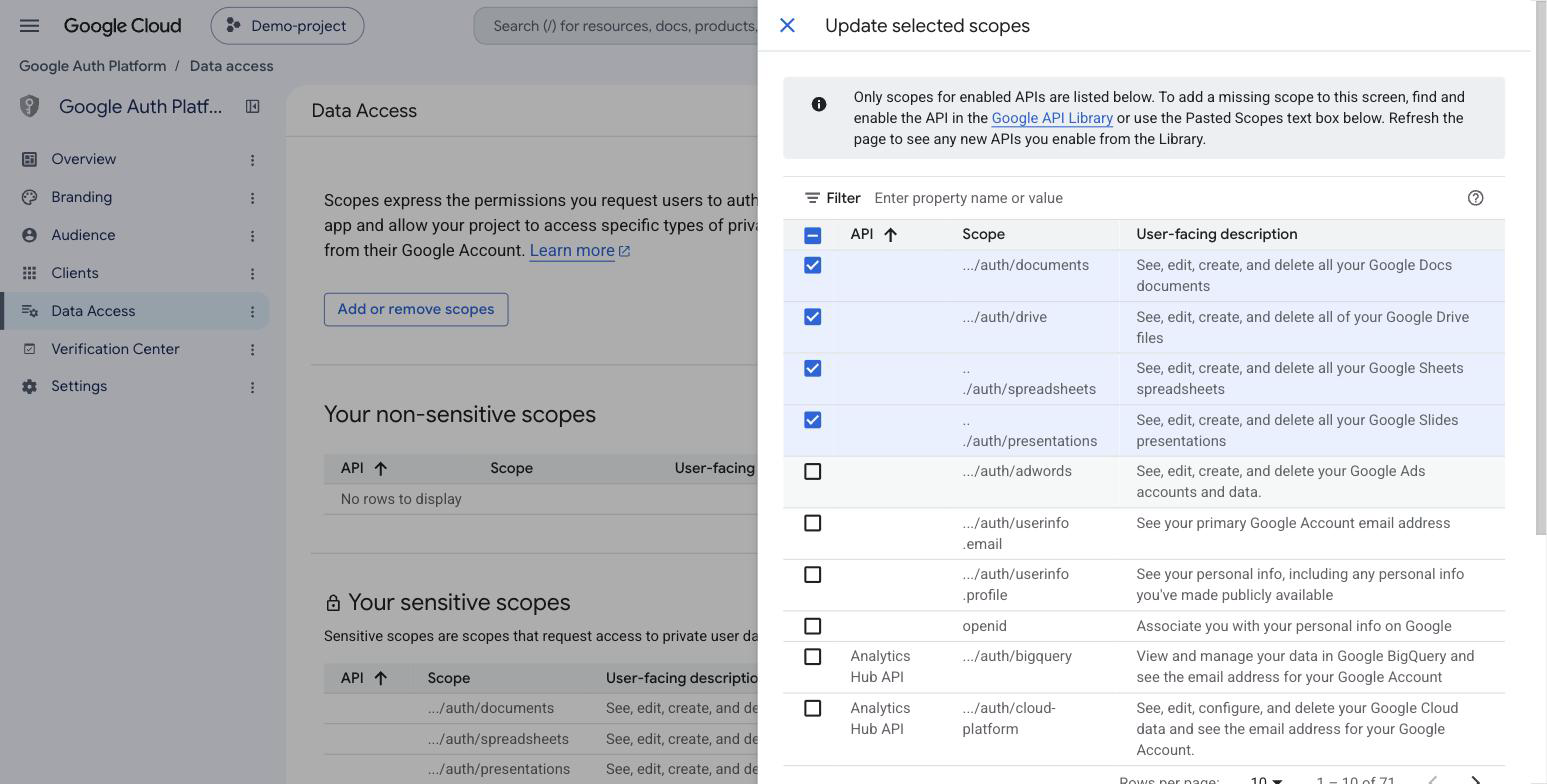The height and width of the screenshot is (784, 1547).
Task: Click the Overview sidebar icon
Action: [x=30, y=159]
